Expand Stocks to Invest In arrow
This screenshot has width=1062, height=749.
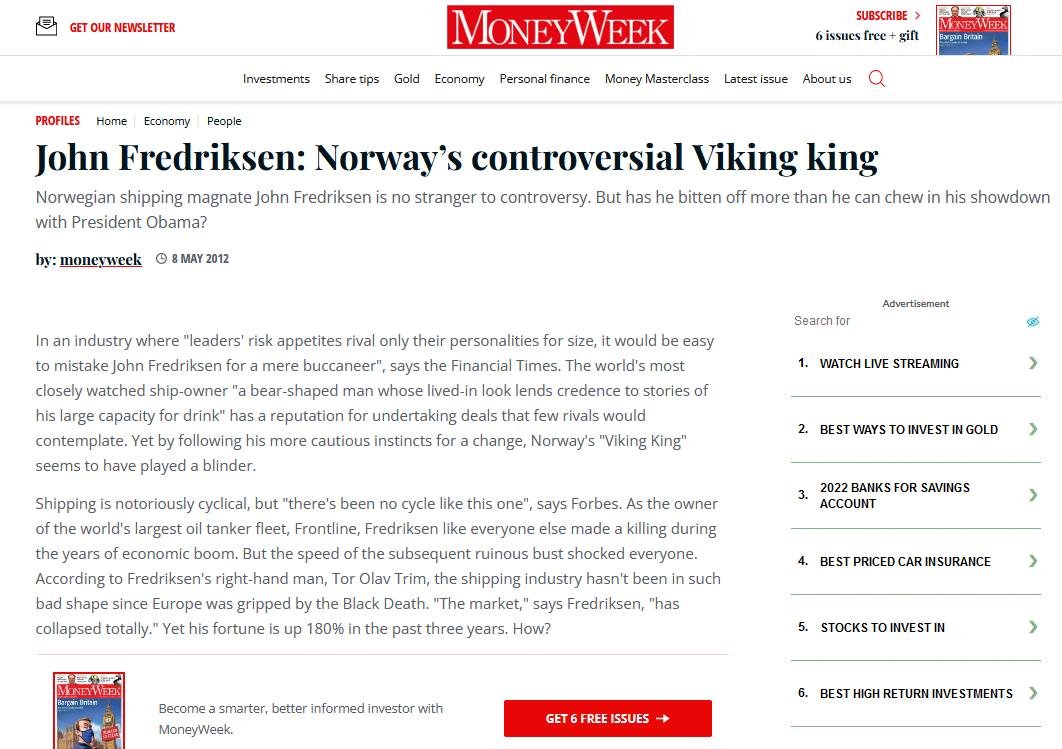pyautogui.click(x=1033, y=627)
